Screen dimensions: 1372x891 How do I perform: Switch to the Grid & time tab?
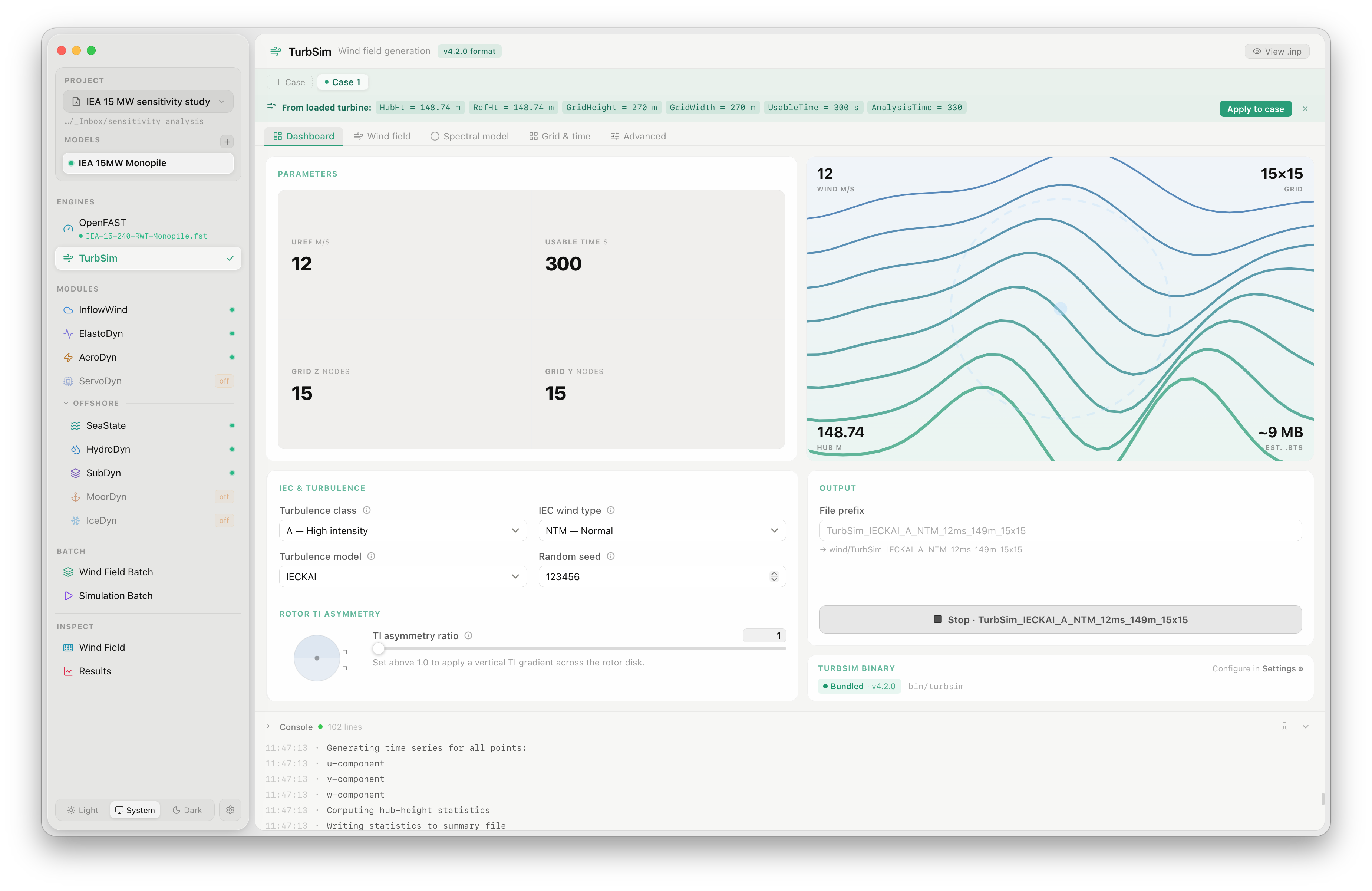point(560,136)
